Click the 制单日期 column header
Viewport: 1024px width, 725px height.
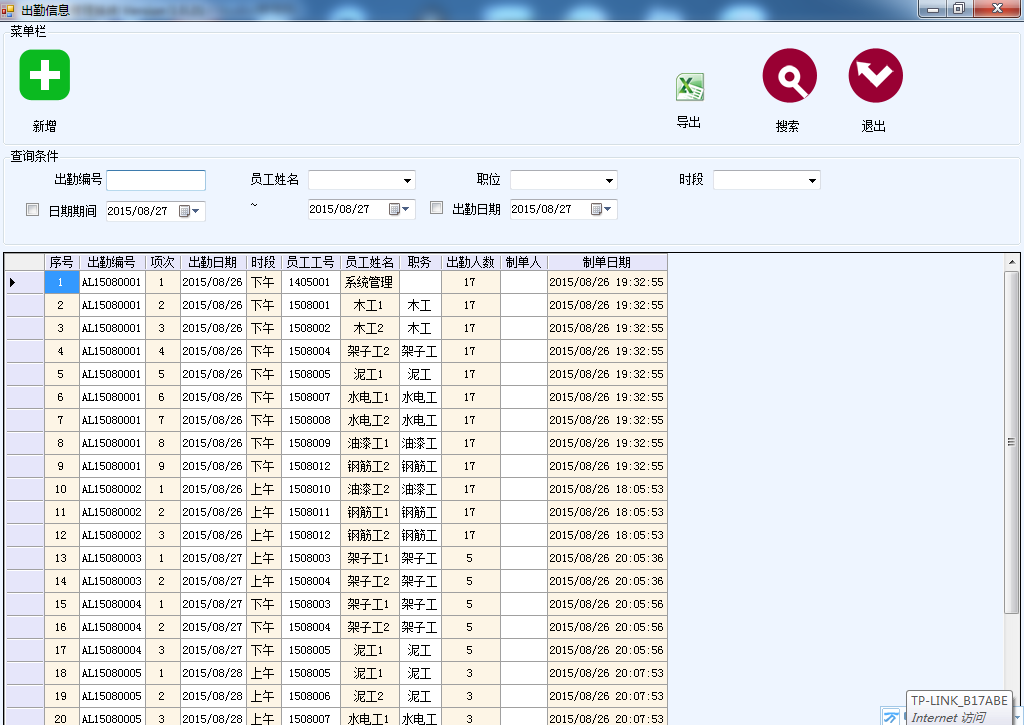[607, 262]
